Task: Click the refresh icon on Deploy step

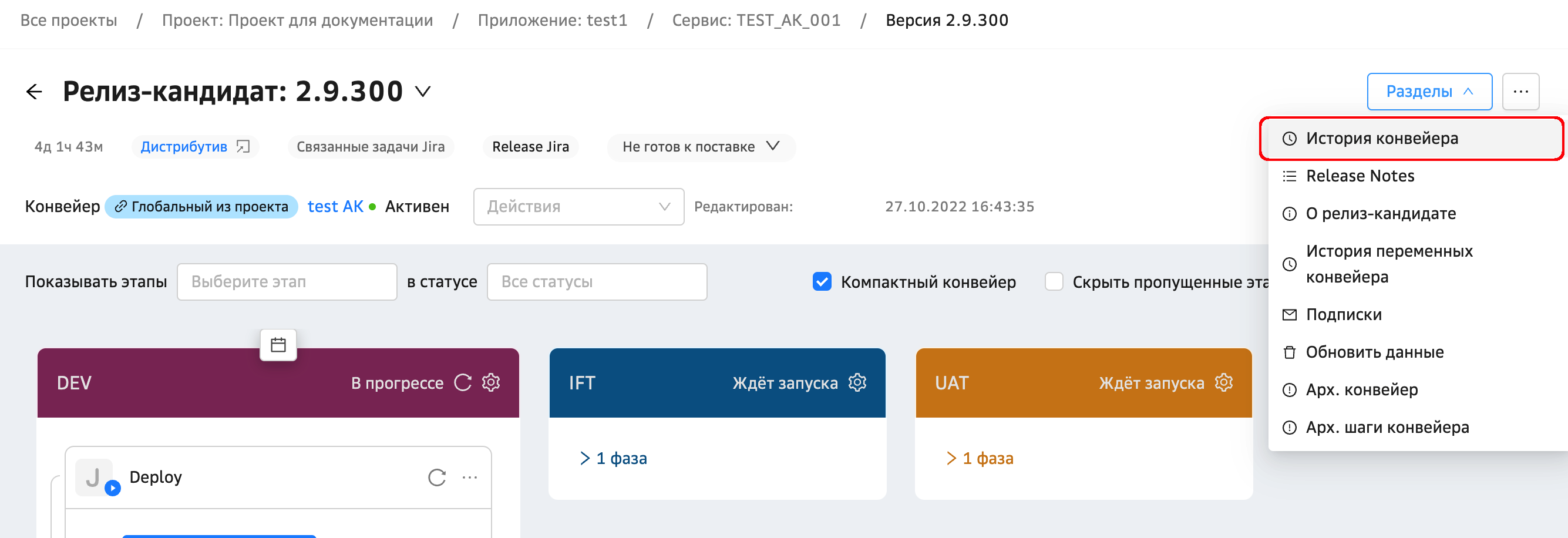Action: pos(436,477)
